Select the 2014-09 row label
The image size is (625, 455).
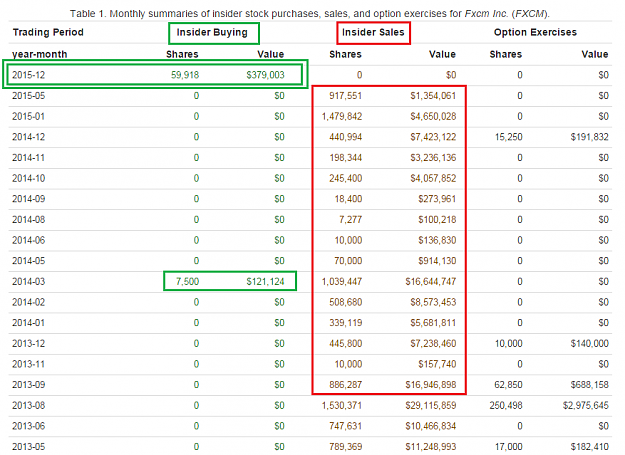[x=28, y=199]
